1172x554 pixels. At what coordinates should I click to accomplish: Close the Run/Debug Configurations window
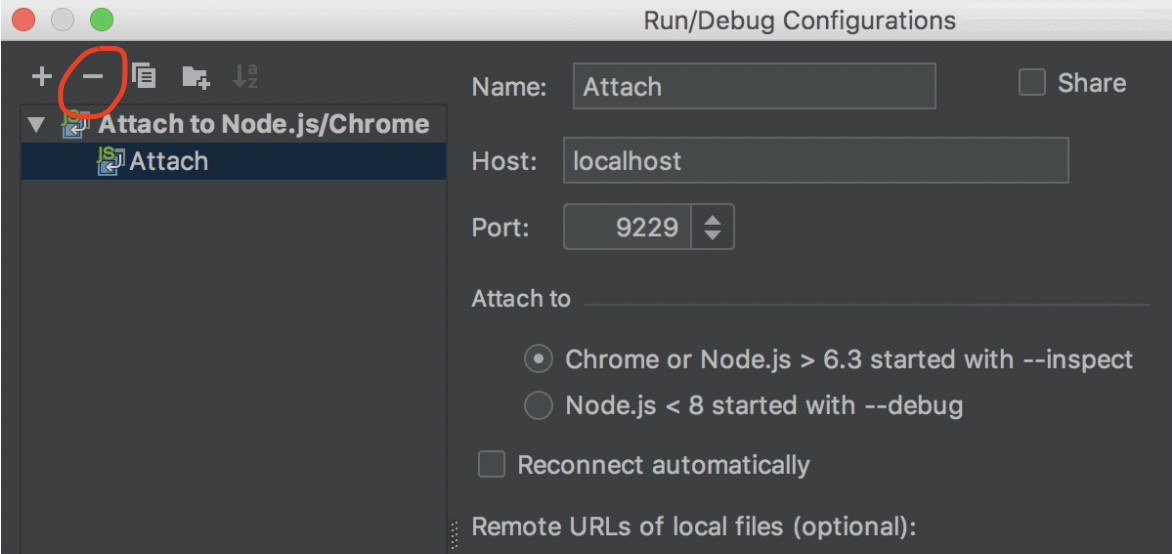[23, 19]
